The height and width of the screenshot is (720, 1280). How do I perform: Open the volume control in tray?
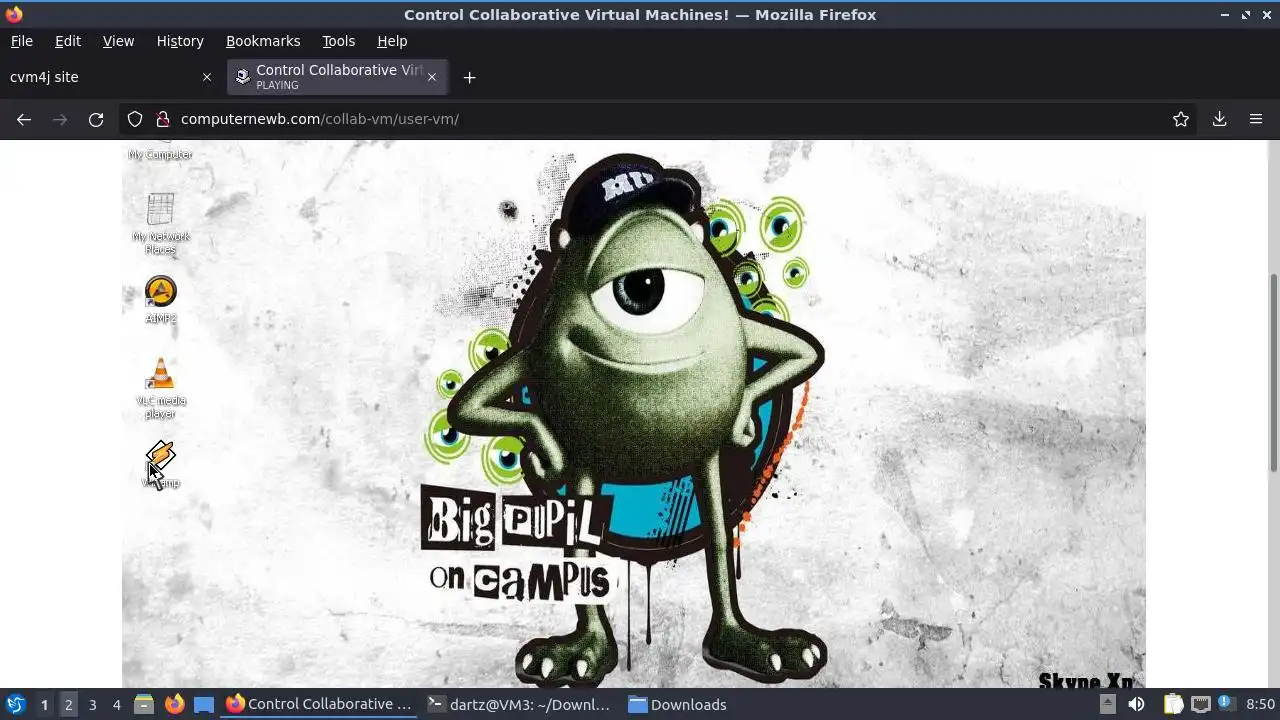(1137, 704)
